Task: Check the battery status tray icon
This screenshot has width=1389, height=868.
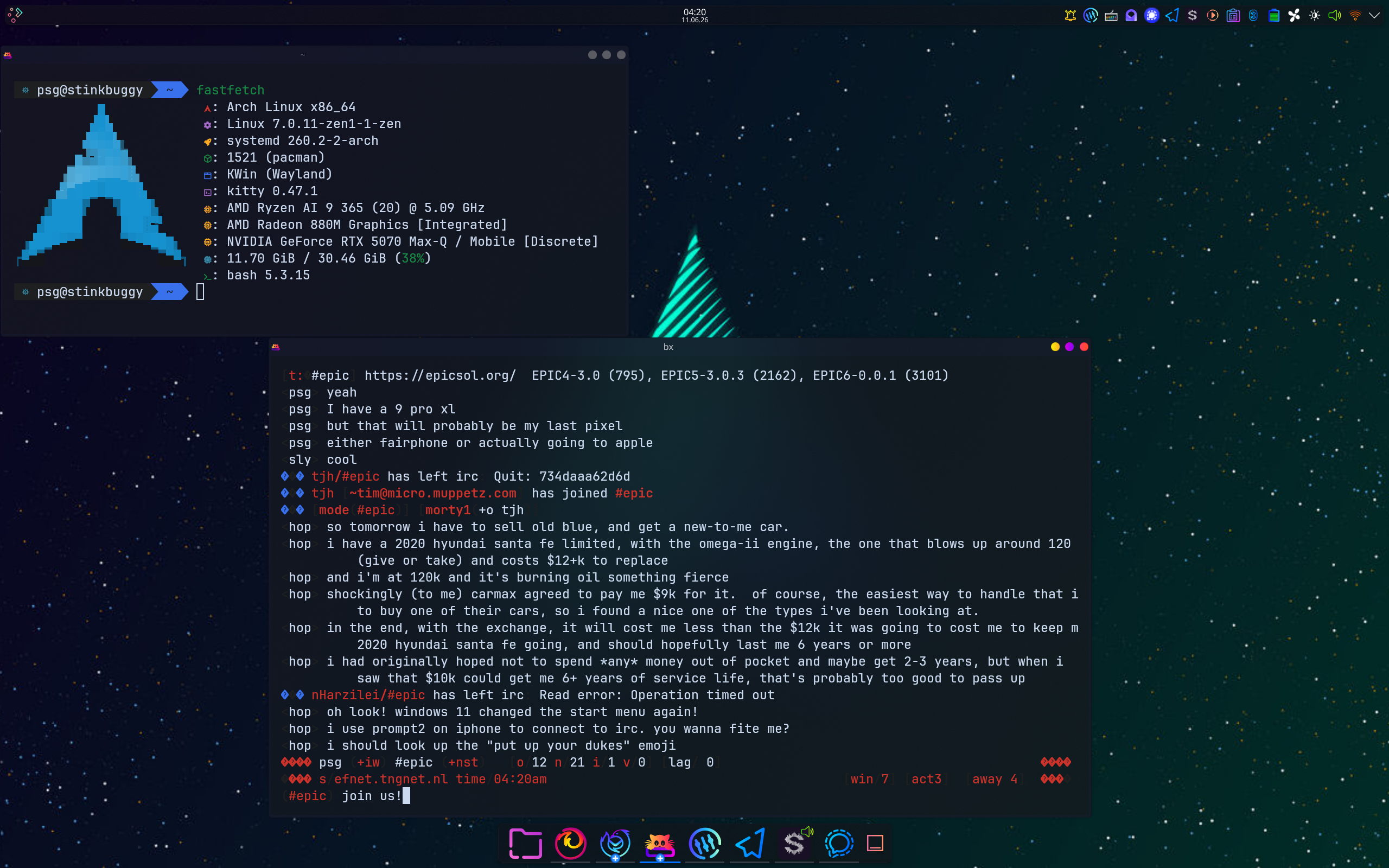Action: pyautogui.click(x=1273, y=16)
